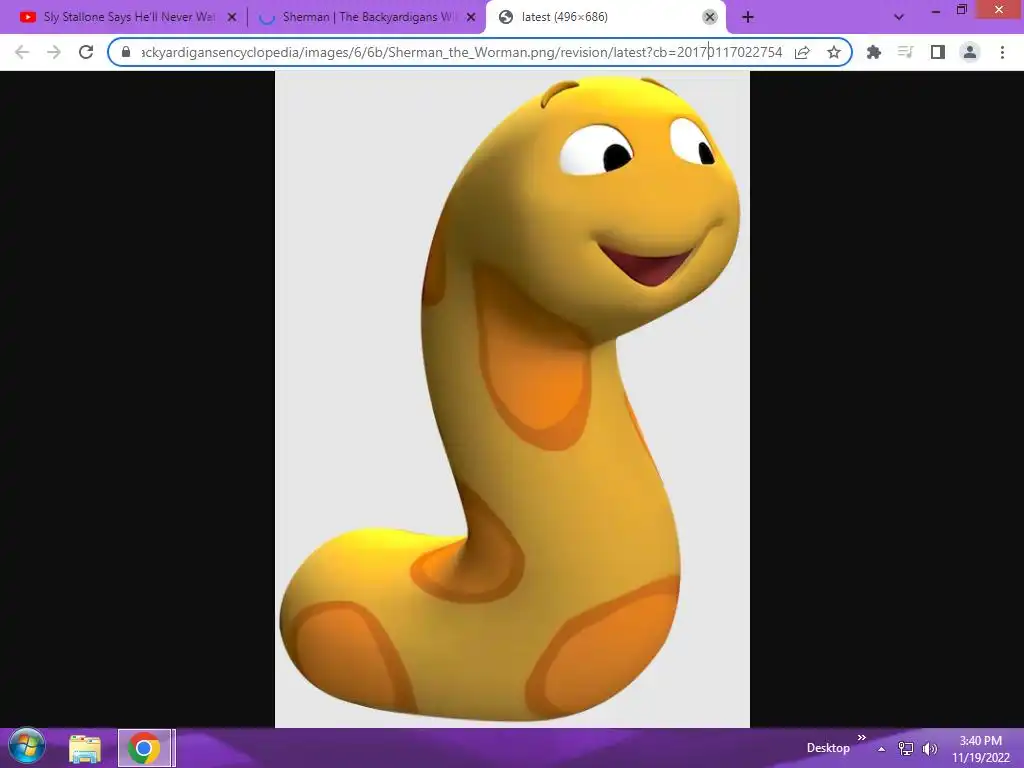The width and height of the screenshot is (1024, 768).
Task: Open Chrome's three-dot menu
Action: 1002,52
